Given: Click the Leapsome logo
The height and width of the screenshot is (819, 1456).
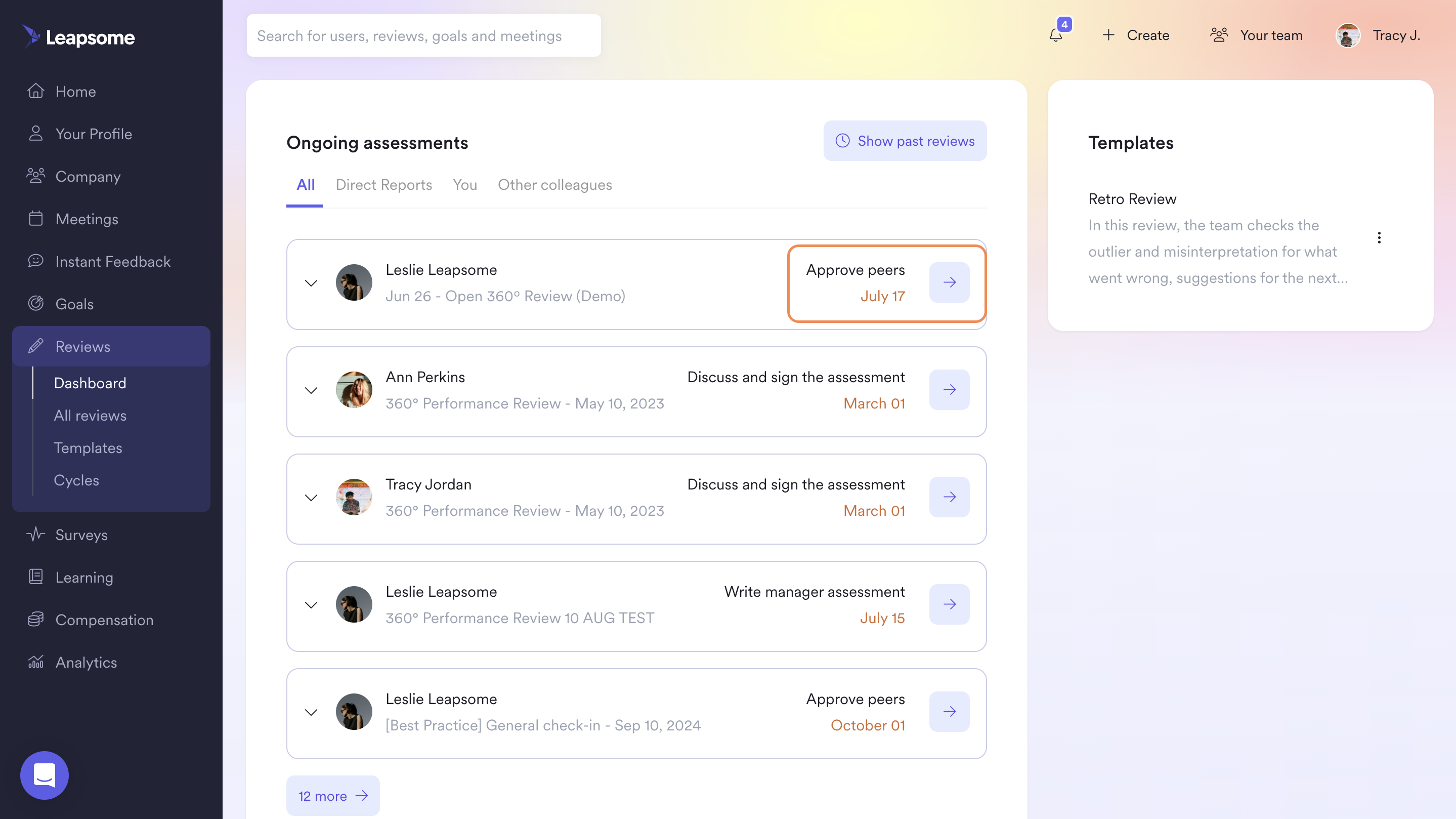Looking at the screenshot, I should pos(78,37).
